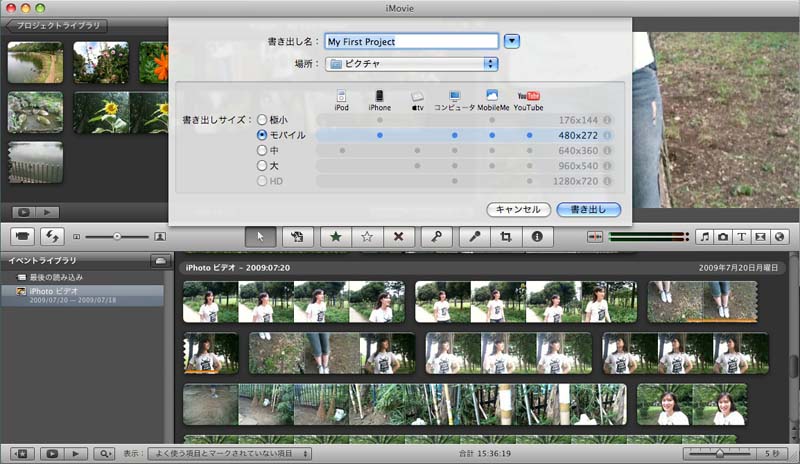The image size is (800, 464).
Task: Toggle audio skimming icon beside level meter
Action: [x=595, y=237]
